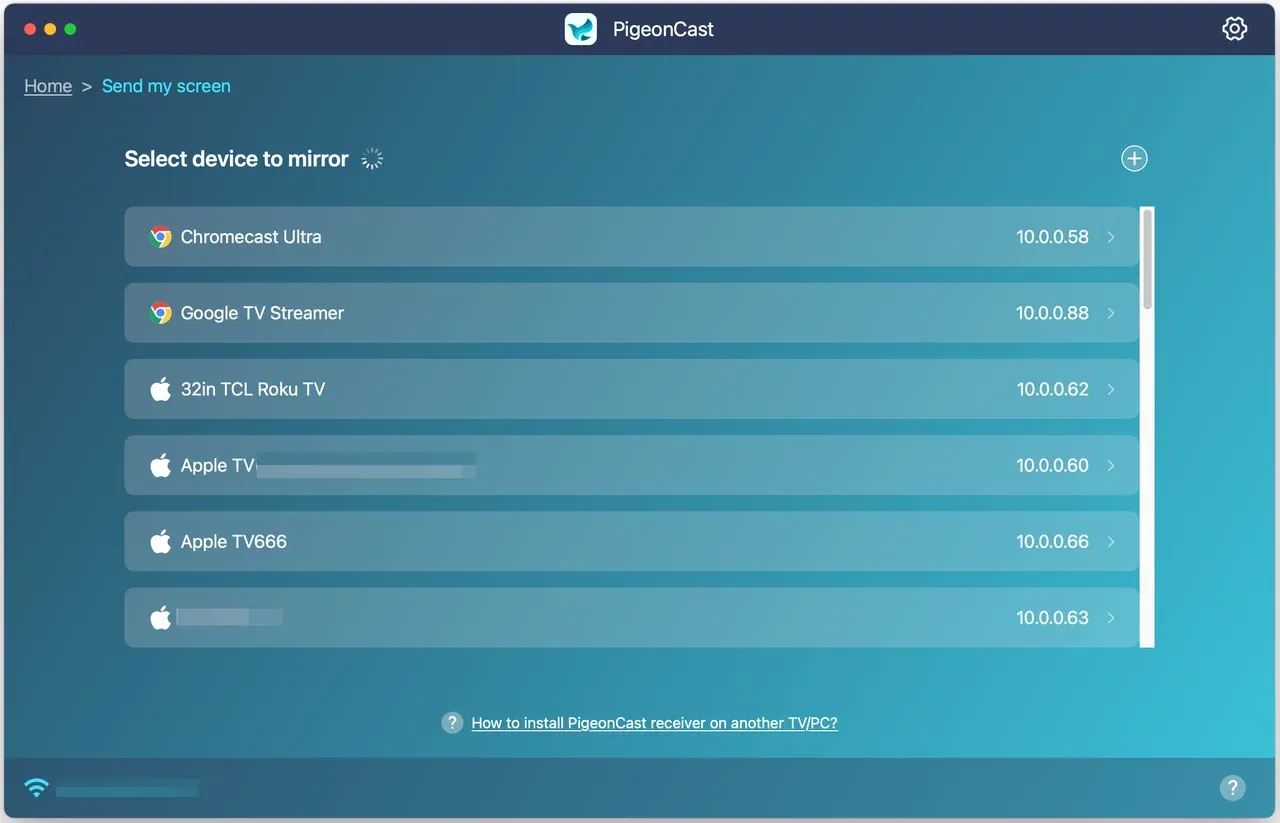1280x823 pixels.
Task: Click IP address 10.0.0.62
Action: [x=1052, y=389]
